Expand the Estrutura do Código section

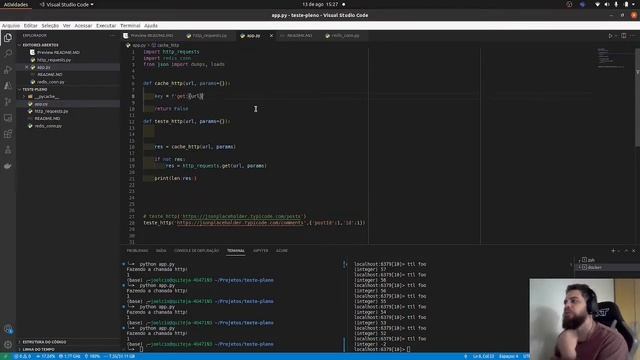click(x=44, y=342)
